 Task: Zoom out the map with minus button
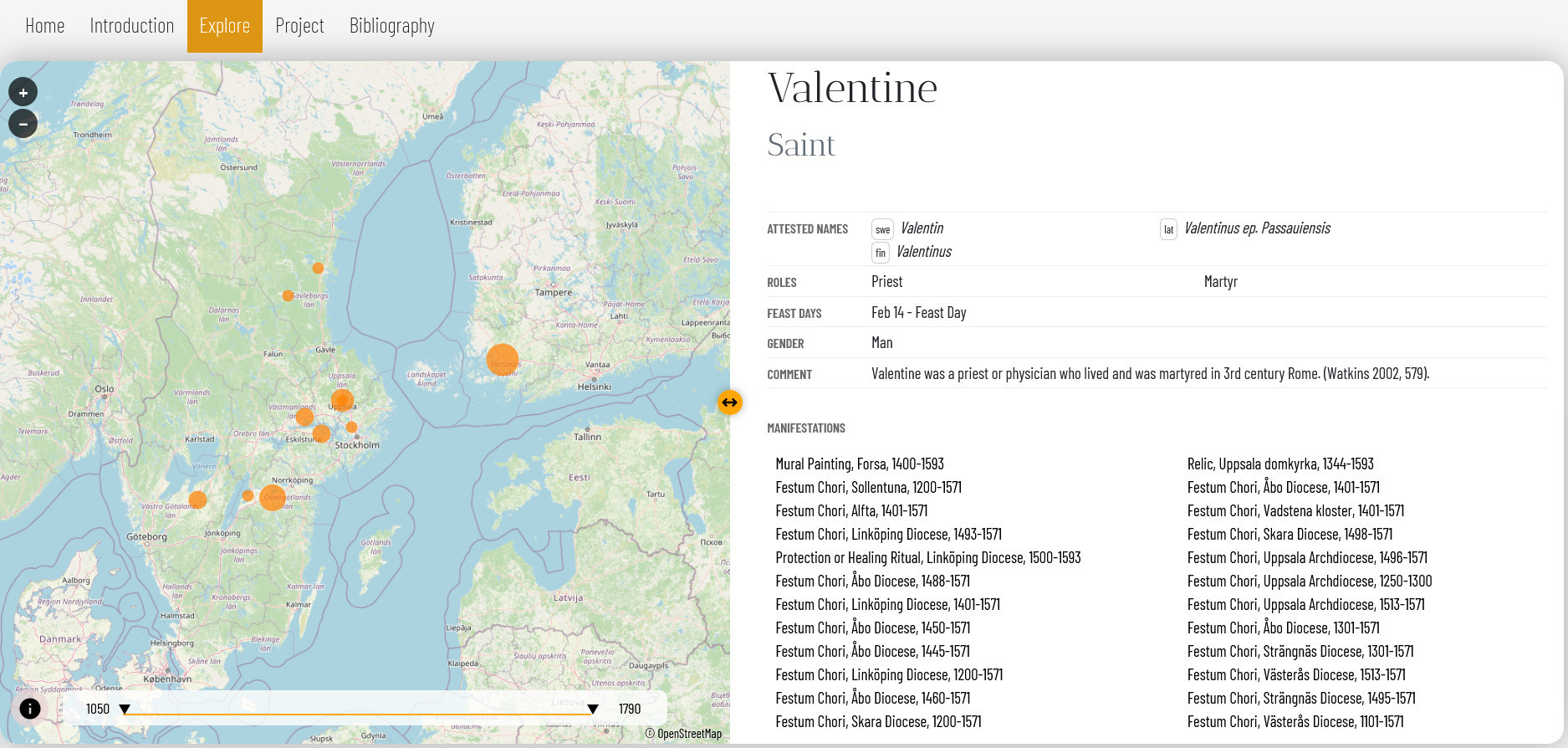click(23, 124)
